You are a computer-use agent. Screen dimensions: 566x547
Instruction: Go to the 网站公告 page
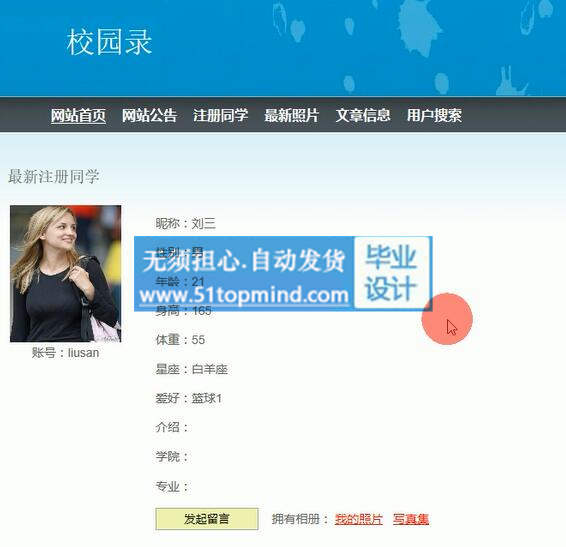(149, 116)
